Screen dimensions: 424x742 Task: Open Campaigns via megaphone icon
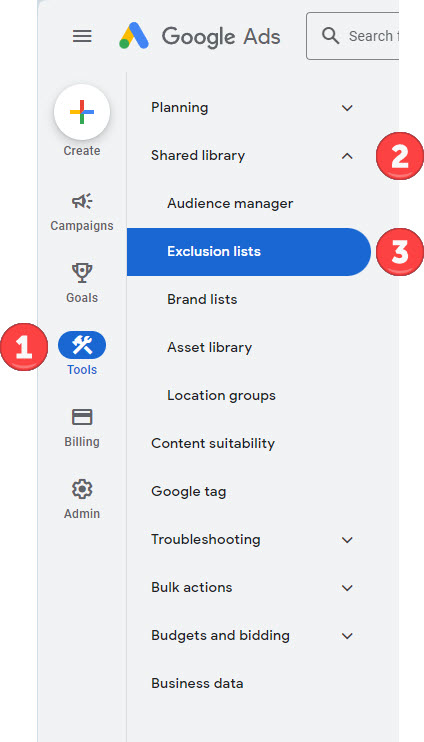click(x=82, y=202)
